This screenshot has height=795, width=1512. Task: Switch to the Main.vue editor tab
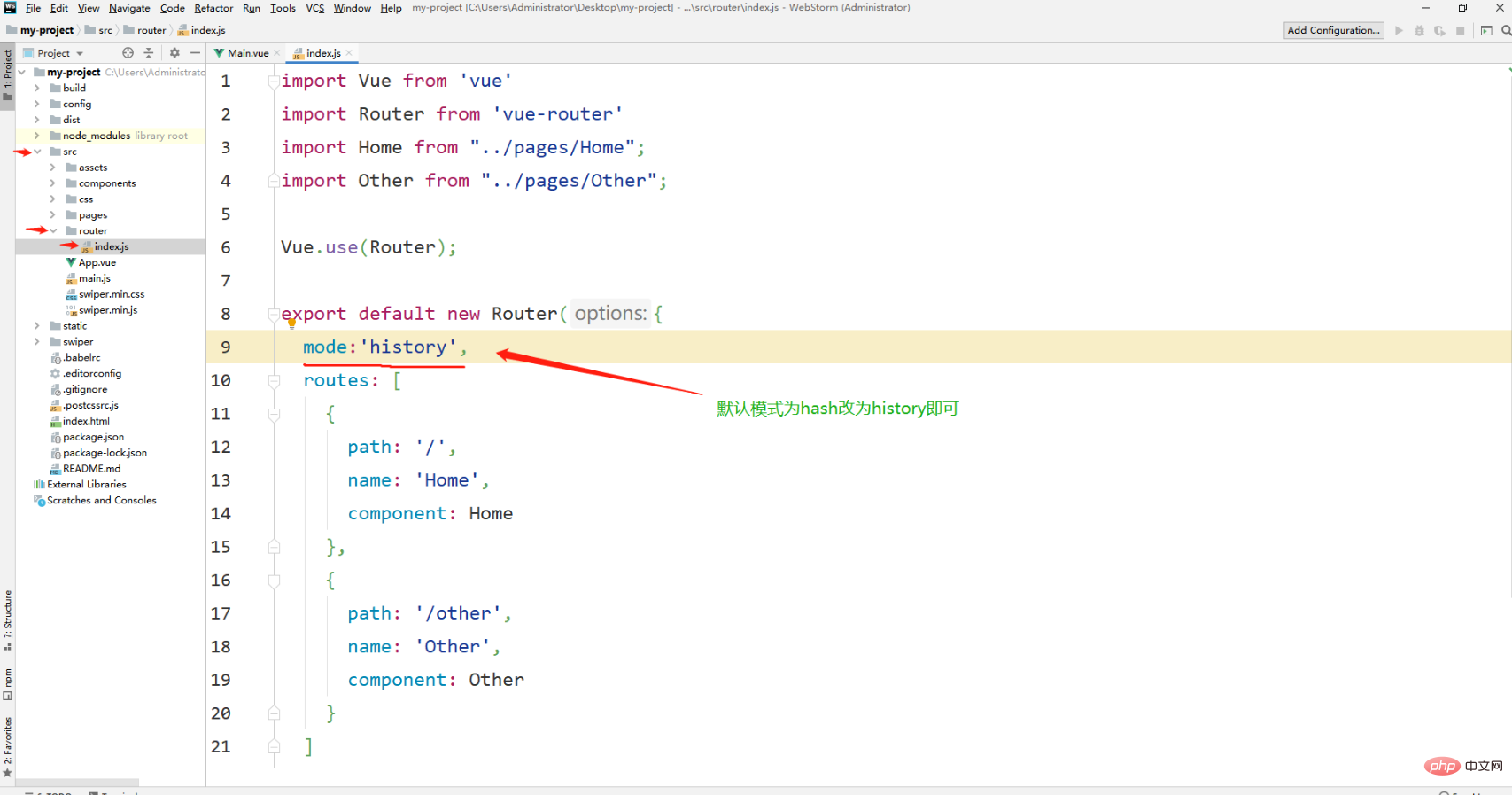tap(247, 53)
